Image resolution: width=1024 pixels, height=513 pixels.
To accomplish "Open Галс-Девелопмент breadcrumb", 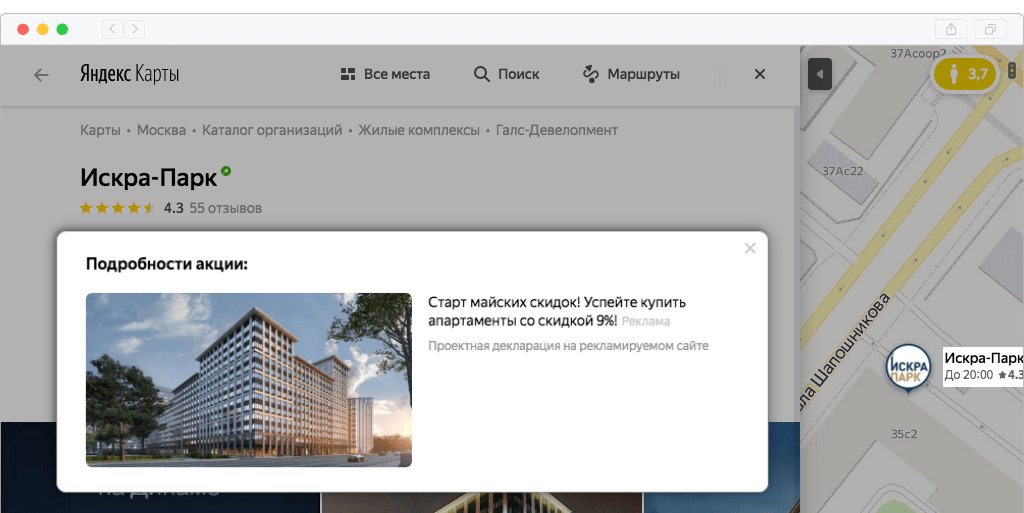I will pos(556,130).
